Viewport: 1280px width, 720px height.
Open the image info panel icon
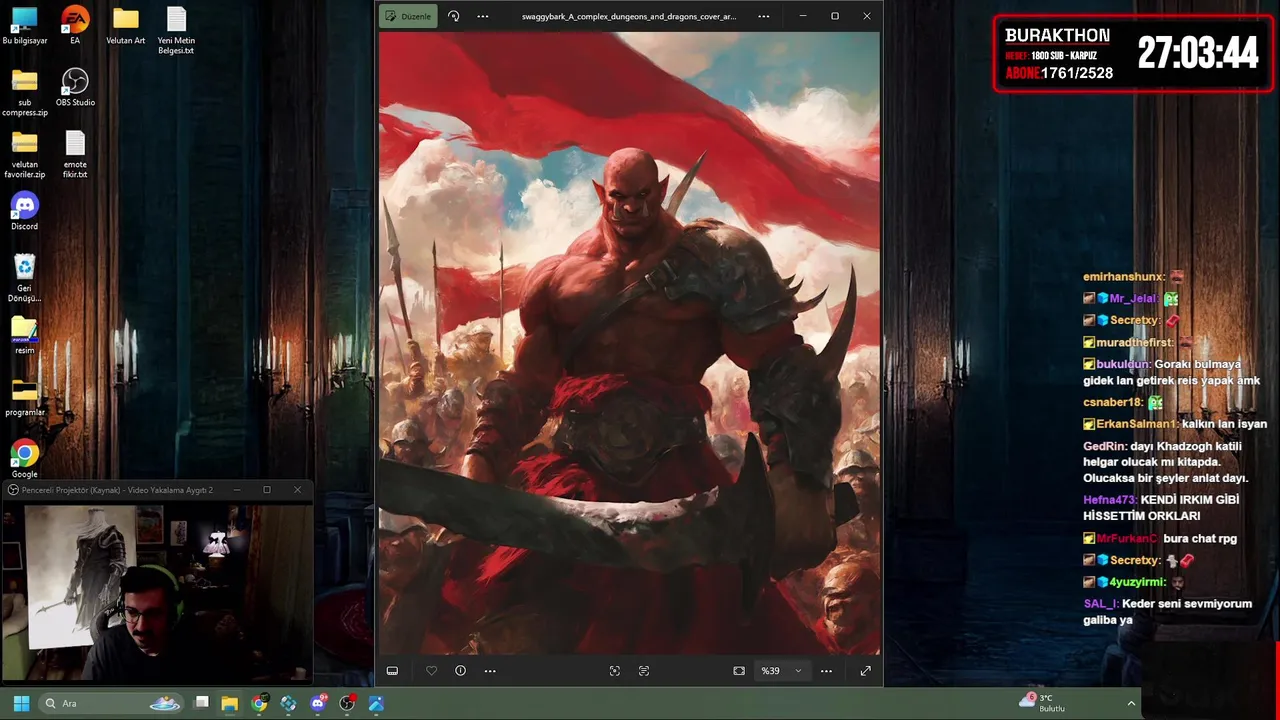(460, 671)
